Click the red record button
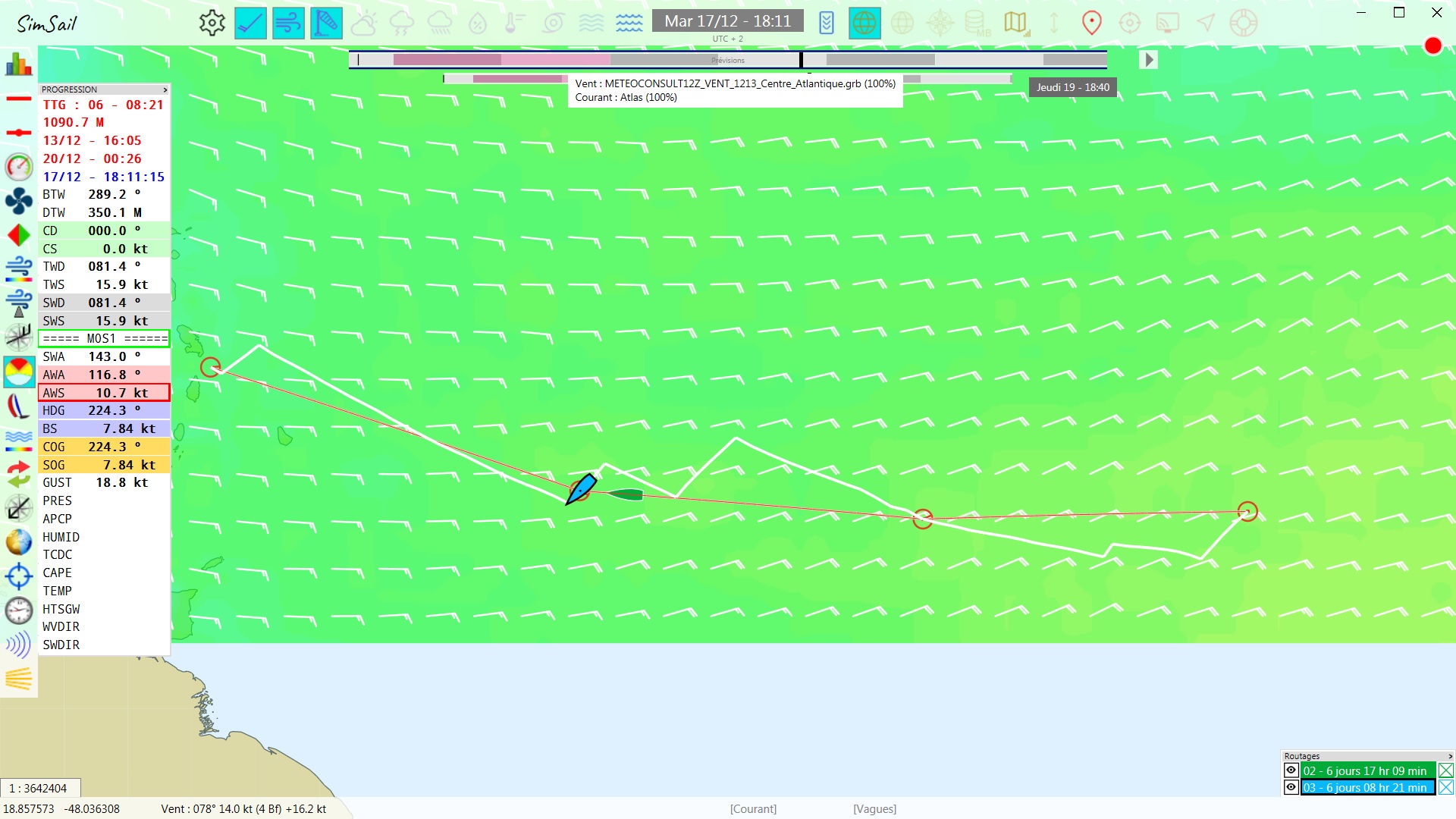Viewport: 1456px width, 819px height. pyautogui.click(x=1432, y=46)
